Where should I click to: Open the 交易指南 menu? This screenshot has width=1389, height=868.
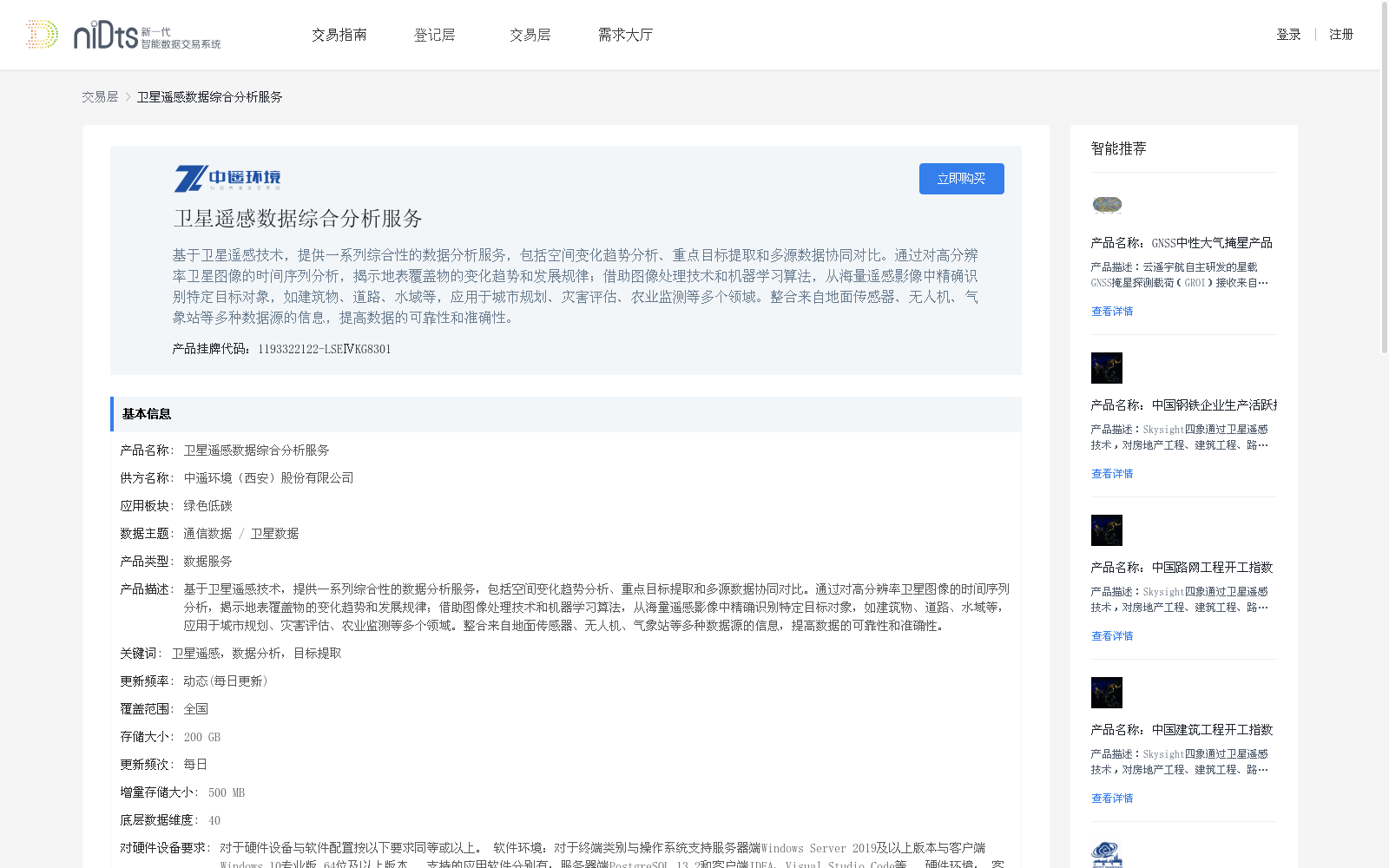pos(339,35)
